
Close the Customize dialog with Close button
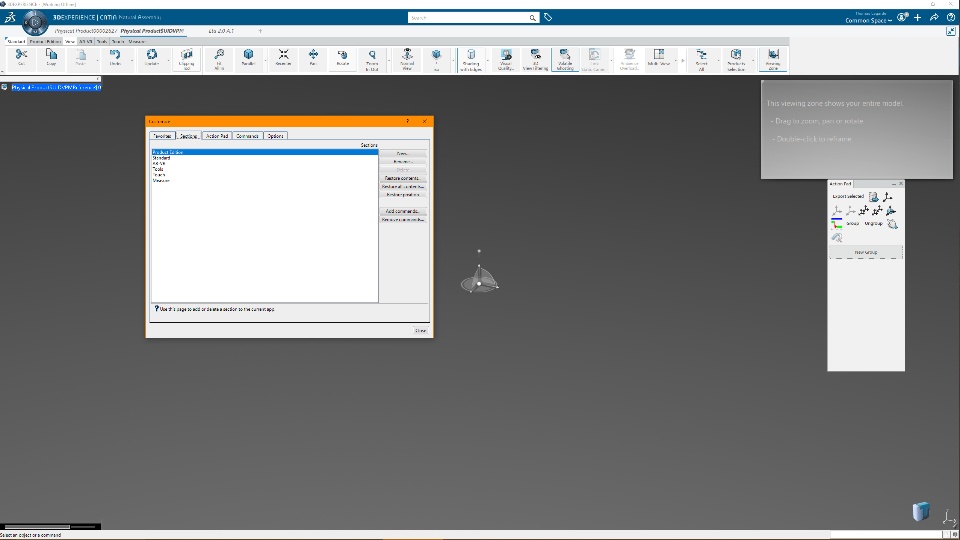[x=421, y=331]
